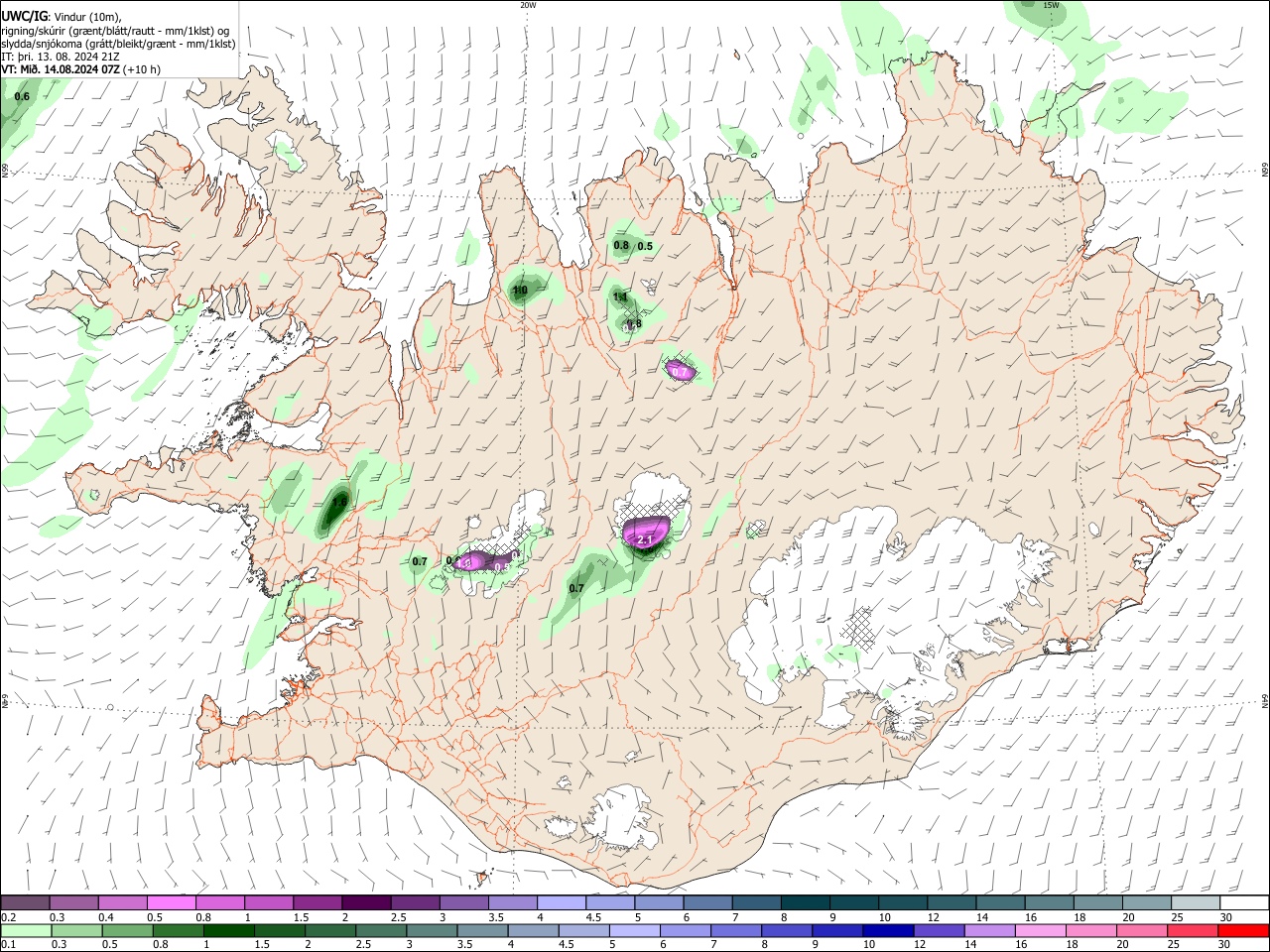Pick the lightest green 0.1–0.3 rain scale swatch

(x=25, y=930)
